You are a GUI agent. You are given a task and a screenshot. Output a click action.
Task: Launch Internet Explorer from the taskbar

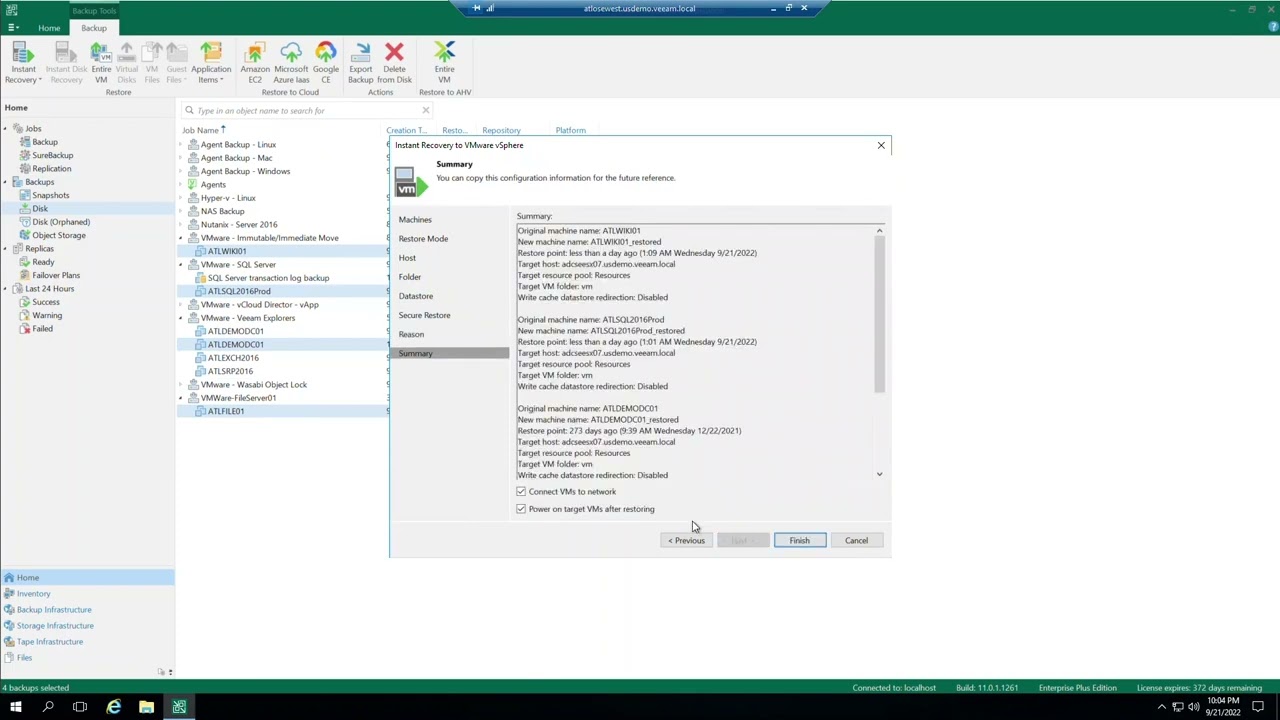click(113, 707)
